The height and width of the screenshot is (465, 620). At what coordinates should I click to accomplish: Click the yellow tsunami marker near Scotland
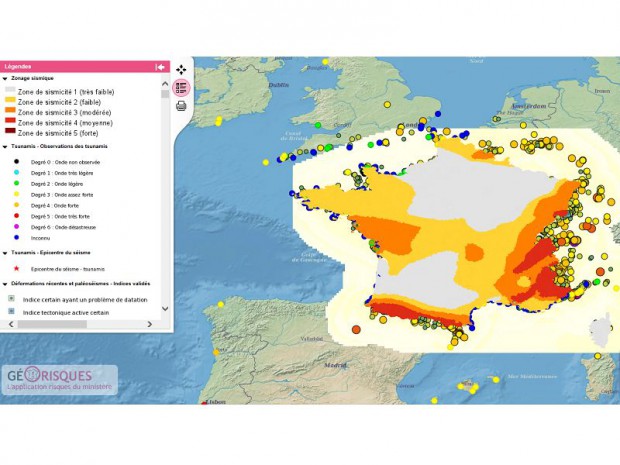click(325, 62)
